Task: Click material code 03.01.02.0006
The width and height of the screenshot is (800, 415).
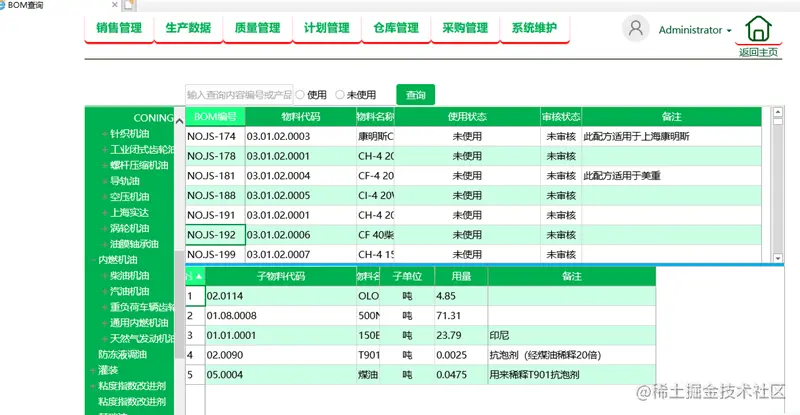Action: click(x=278, y=235)
